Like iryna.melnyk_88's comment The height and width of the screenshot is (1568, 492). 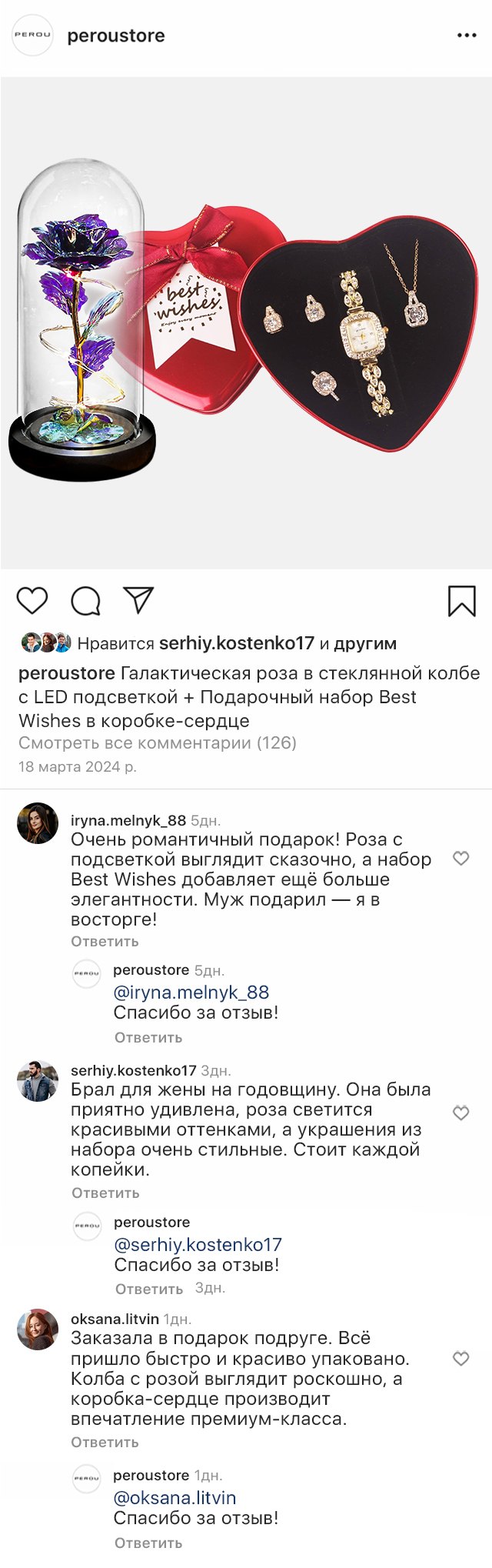click(x=460, y=859)
